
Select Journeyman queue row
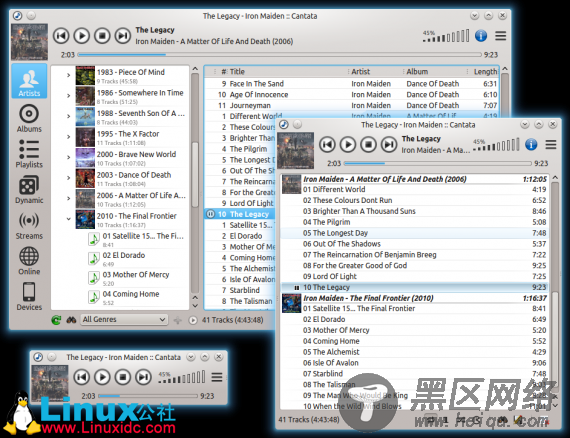tap(351, 105)
